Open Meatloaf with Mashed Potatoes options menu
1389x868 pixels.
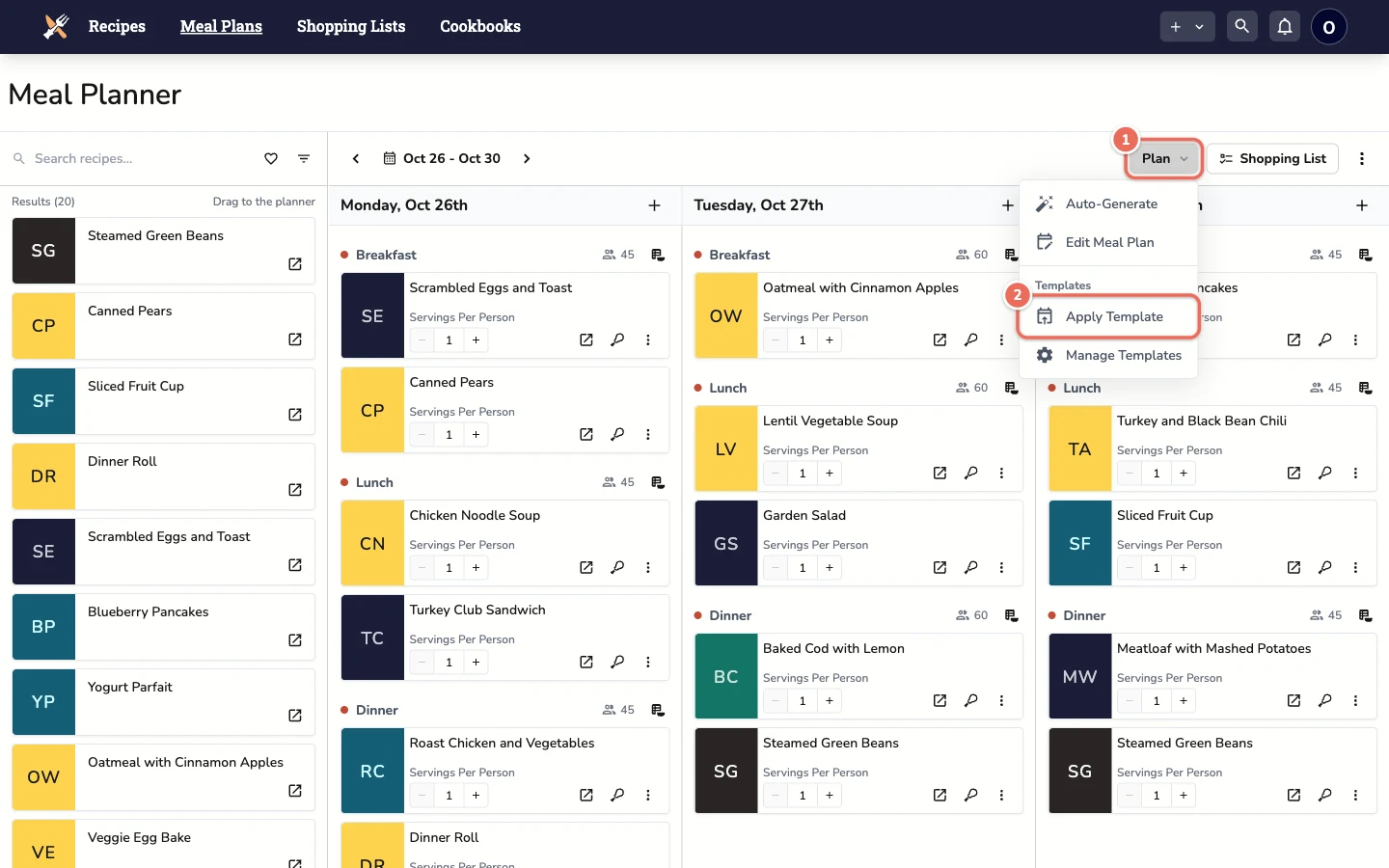click(1355, 700)
